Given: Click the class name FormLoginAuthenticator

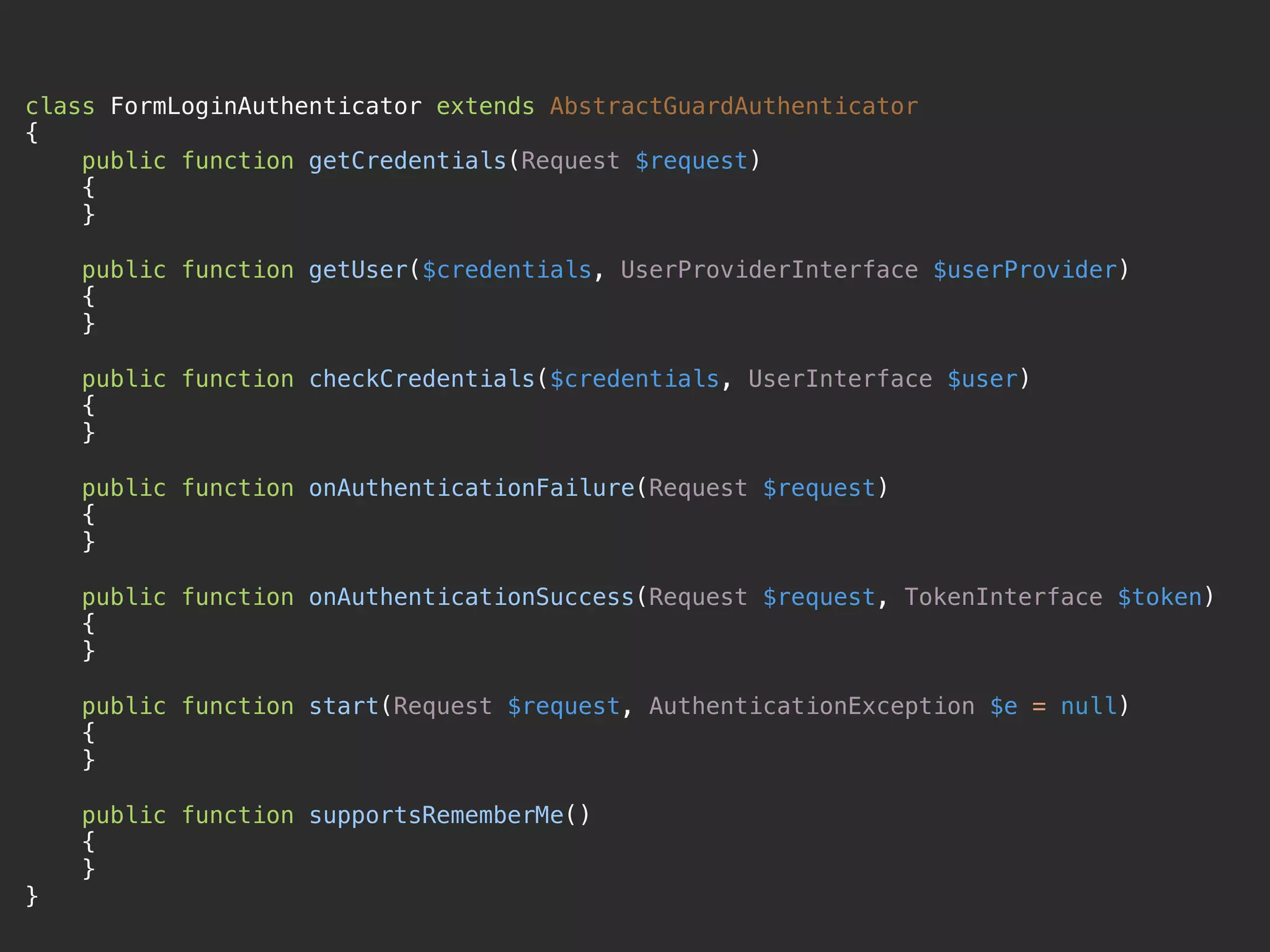Looking at the screenshot, I should click(x=266, y=107).
